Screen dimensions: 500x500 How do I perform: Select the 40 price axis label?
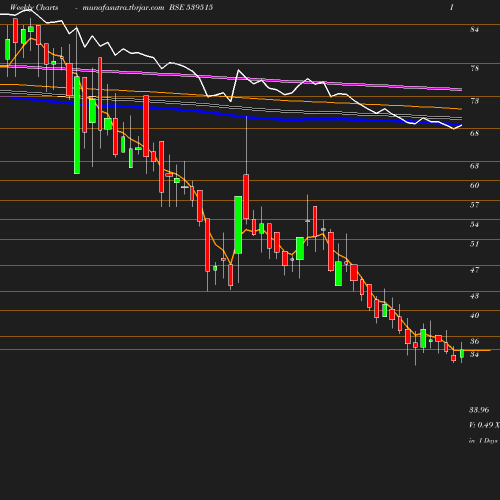tap(474, 315)
